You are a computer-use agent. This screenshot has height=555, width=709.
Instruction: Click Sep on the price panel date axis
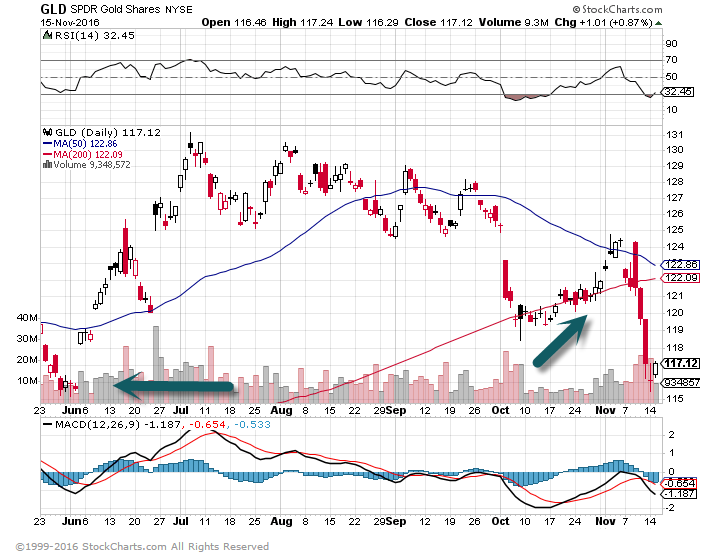point(396,410)
